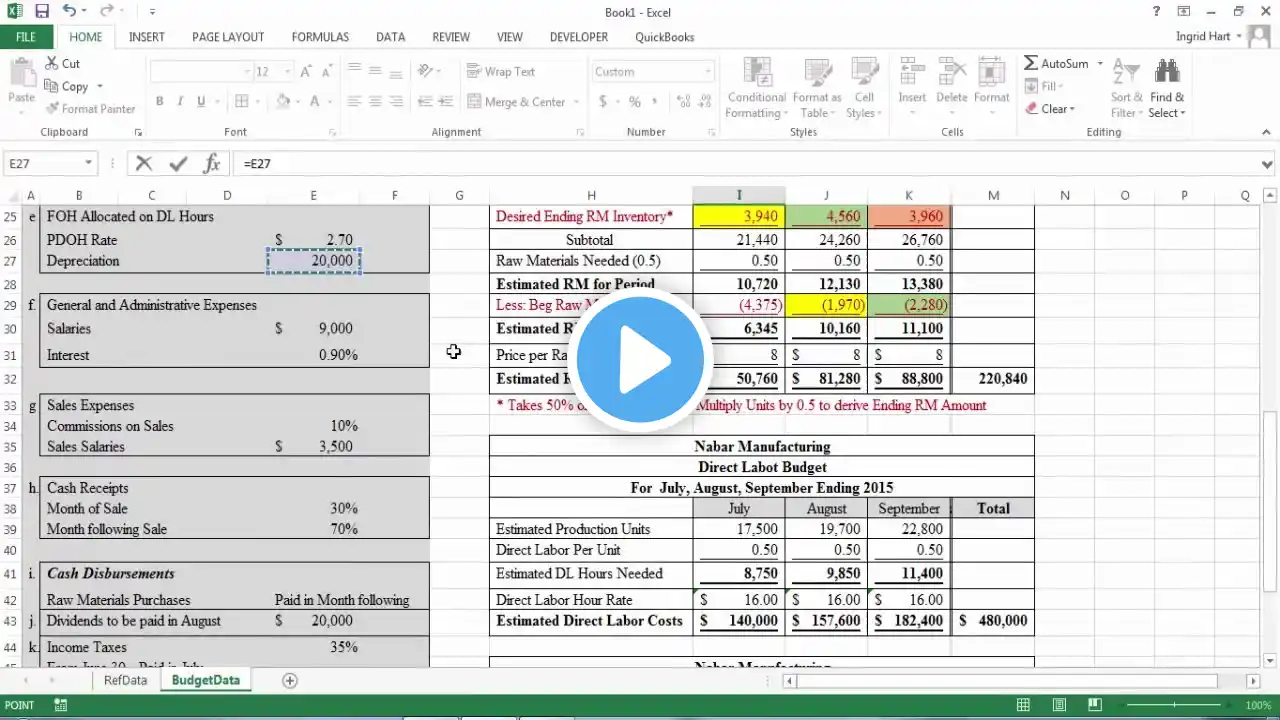Toggle middle vertical alignment

[375, 71]
